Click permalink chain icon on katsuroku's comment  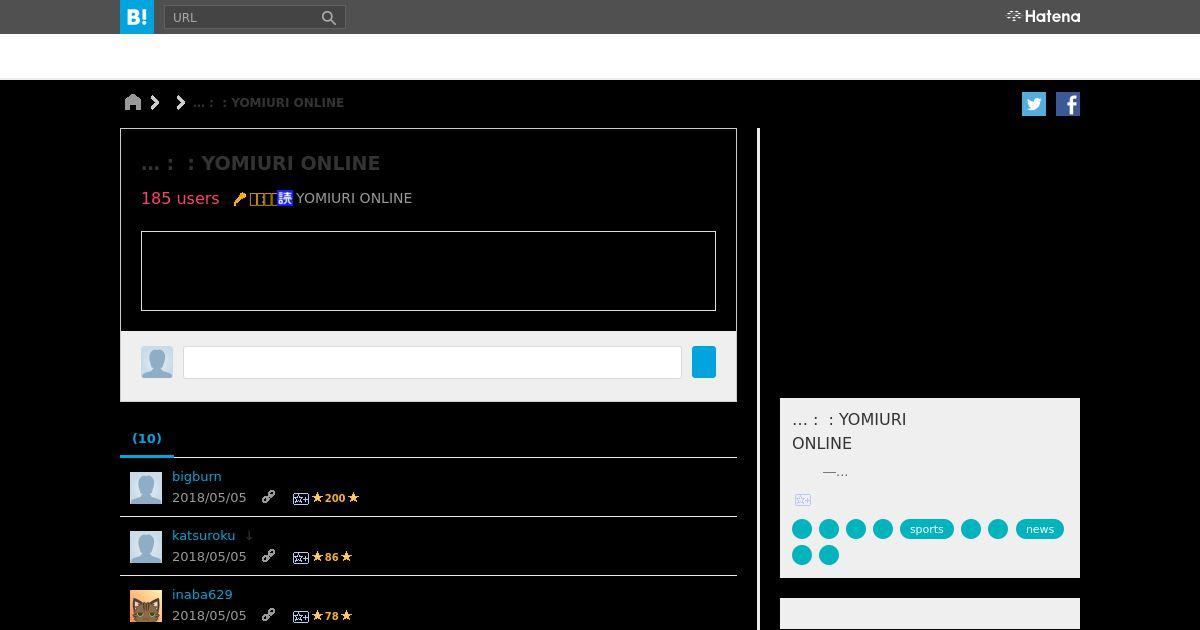click(x=268, y=556)
